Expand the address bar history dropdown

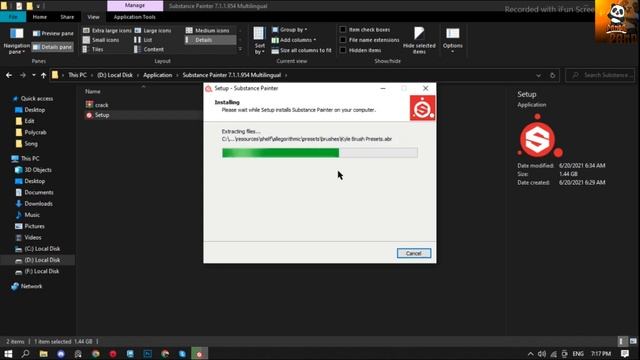(538, 76)
